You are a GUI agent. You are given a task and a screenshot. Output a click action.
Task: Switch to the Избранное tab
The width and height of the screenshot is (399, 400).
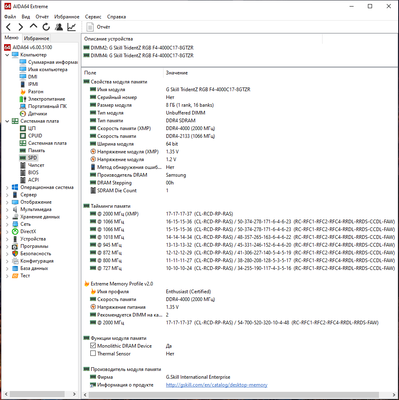(x=37, y=38)
